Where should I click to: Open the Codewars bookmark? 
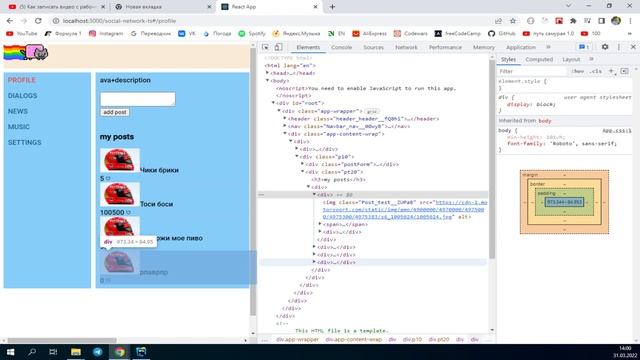pos(411,33)
